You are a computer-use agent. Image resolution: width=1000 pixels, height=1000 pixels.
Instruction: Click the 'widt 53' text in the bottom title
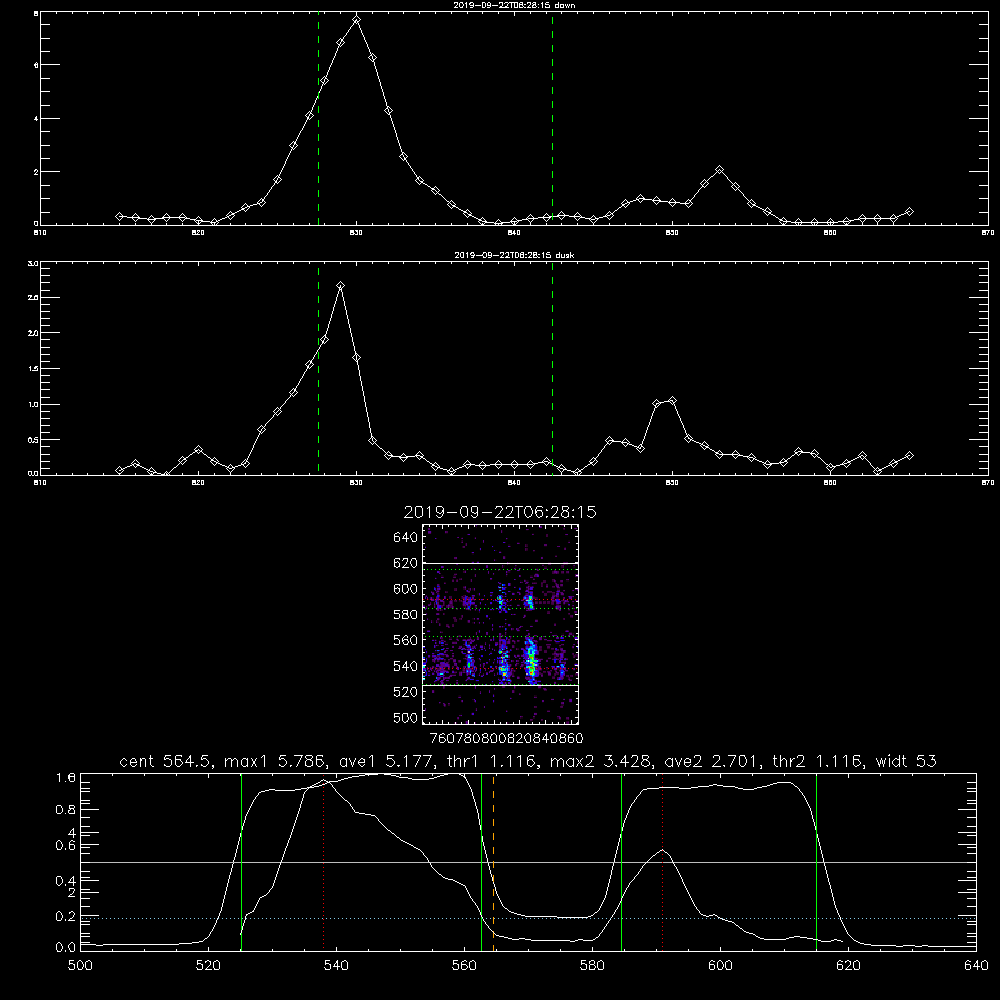coord(906,761)
